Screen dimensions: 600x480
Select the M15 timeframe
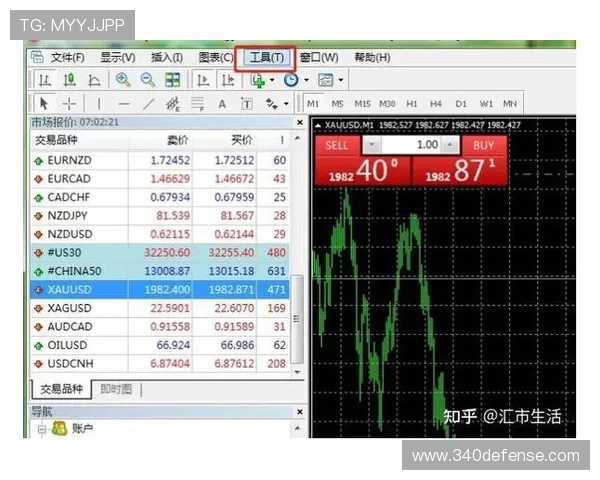(x=362, y=104)
